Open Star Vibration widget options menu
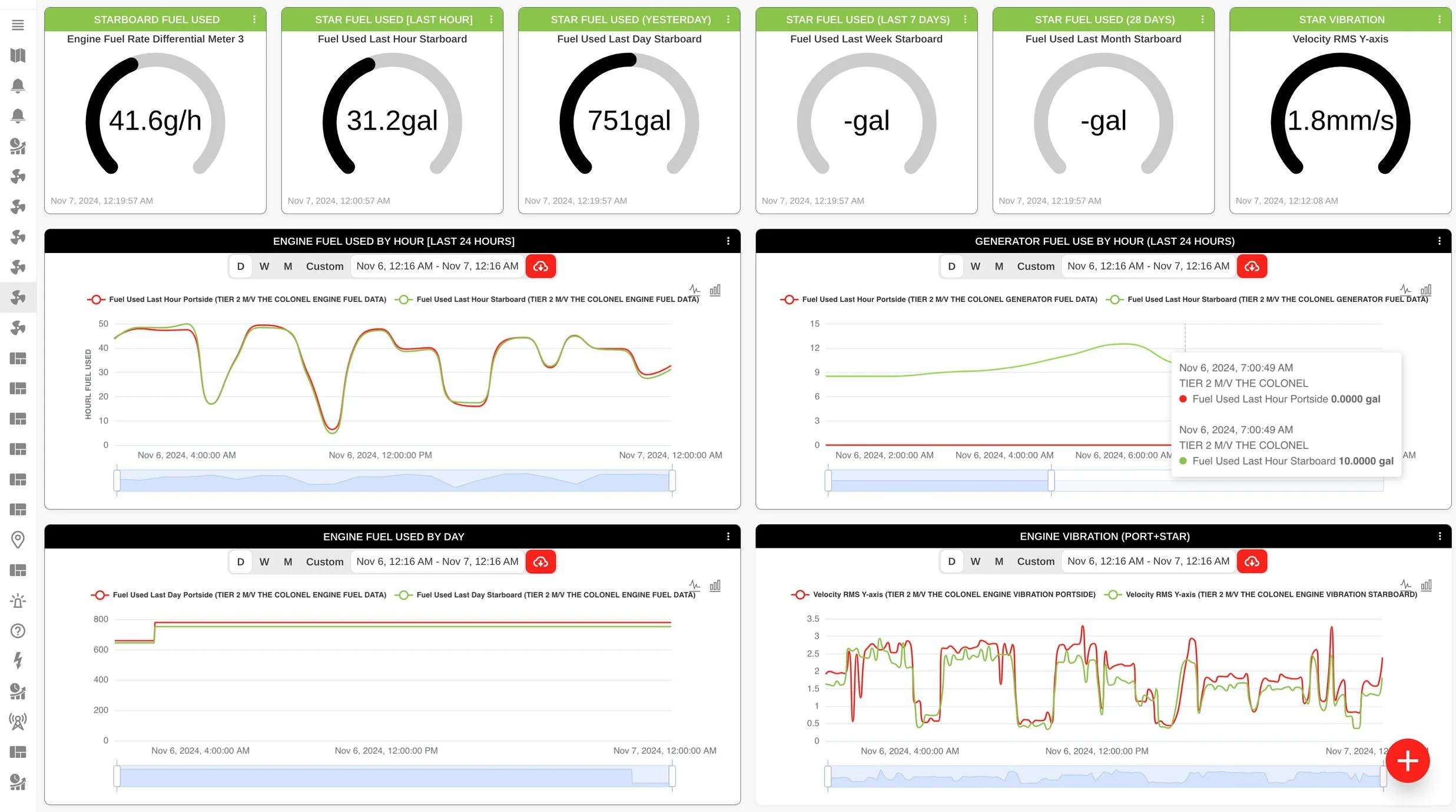The width and height of the screenshot is (1456, 812). (1439, 19)
